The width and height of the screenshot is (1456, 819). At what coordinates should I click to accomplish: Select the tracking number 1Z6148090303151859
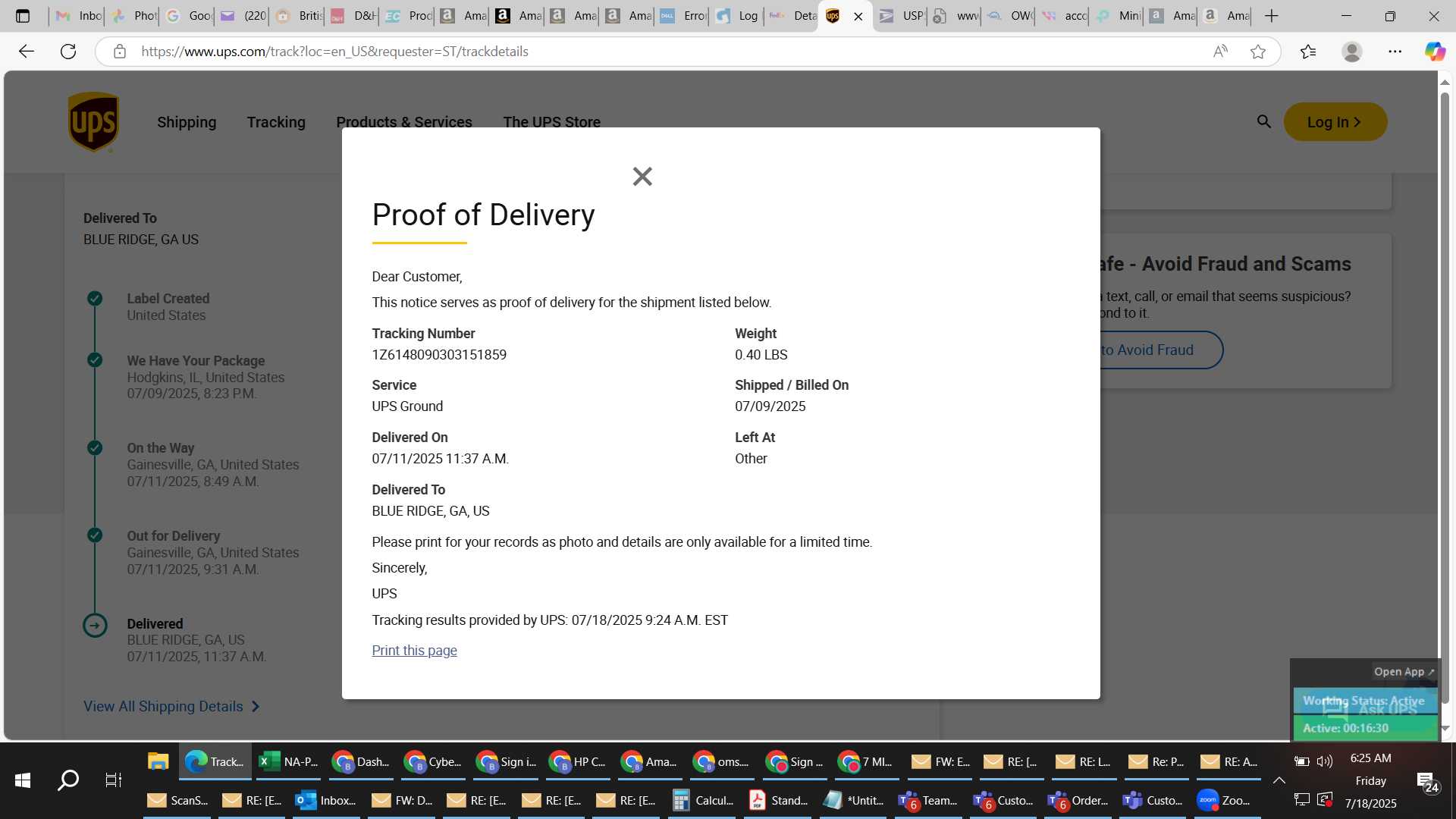tap(439, 355)
